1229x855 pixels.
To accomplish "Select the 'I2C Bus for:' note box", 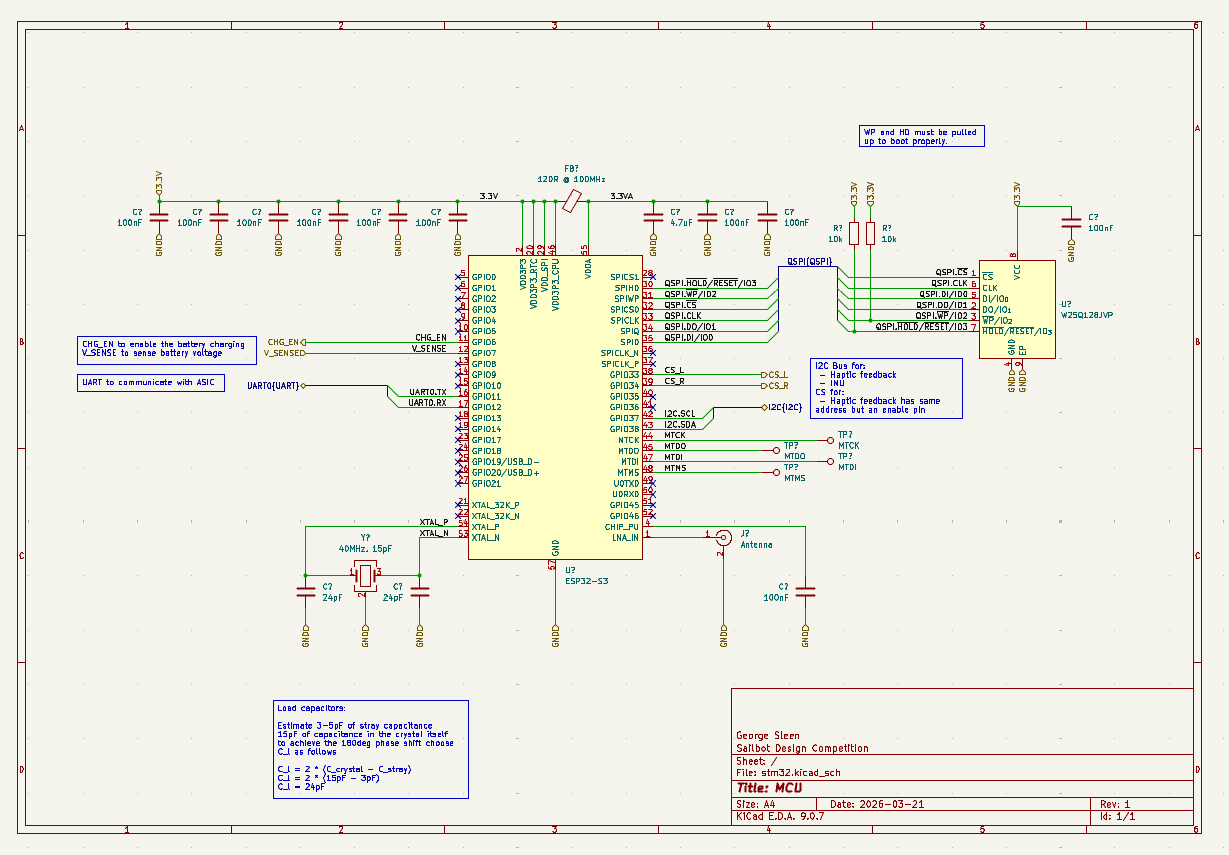I will [x=886, y=389].
